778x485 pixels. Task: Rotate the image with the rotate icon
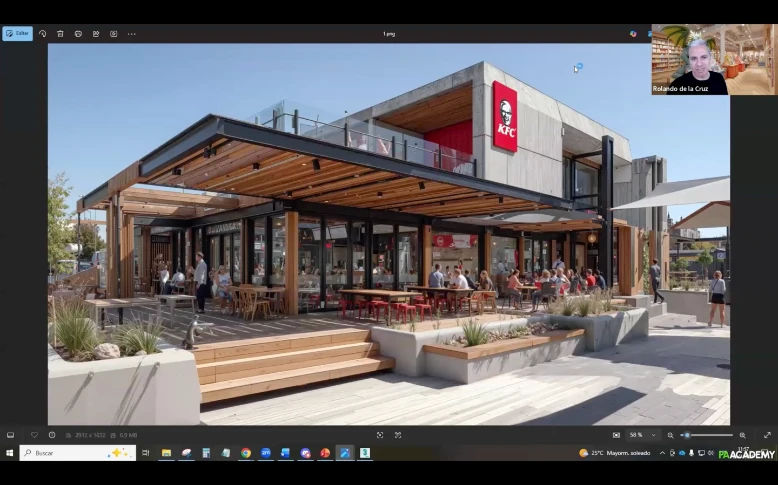pyautogui.click(x=42, y=33)
